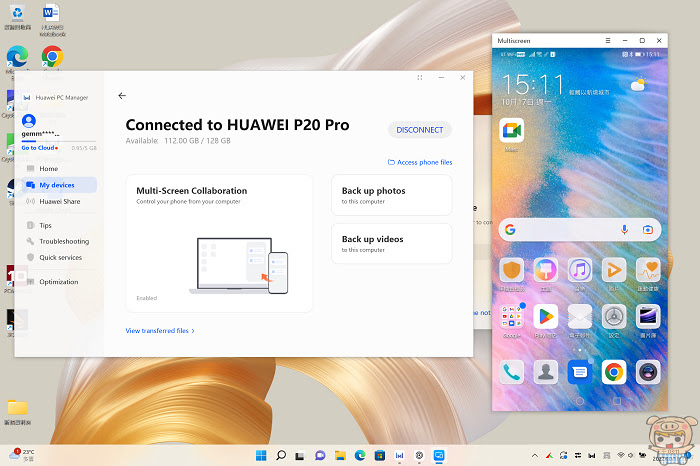Open Chrome in the phone dock
The image size is (700, 466).
(x=614, y=372)
